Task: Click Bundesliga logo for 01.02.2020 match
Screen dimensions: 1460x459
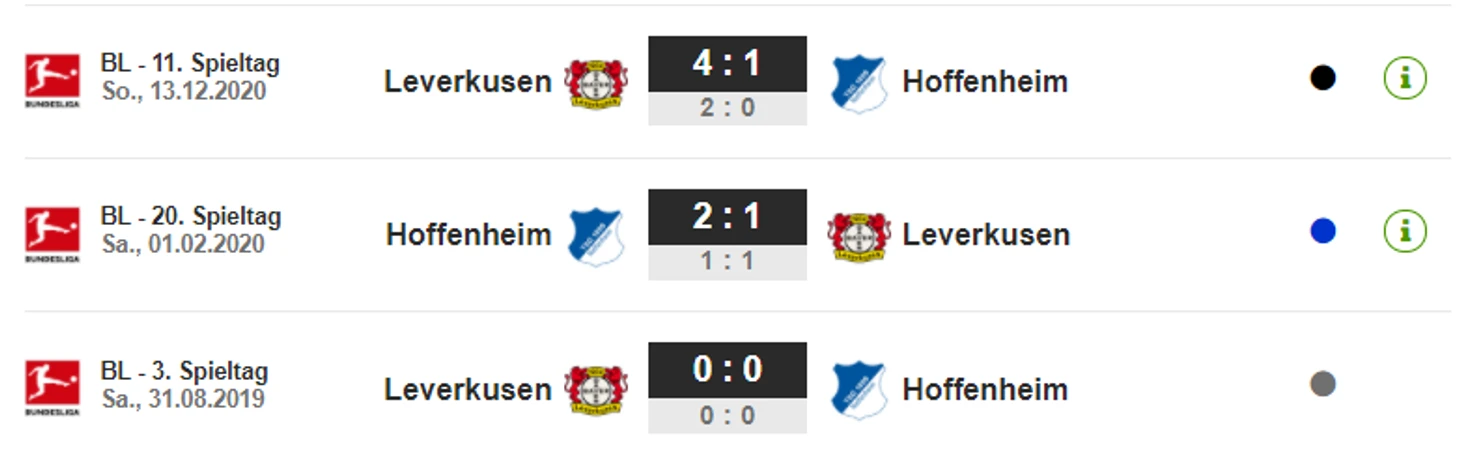Action: tap(52, 234)
